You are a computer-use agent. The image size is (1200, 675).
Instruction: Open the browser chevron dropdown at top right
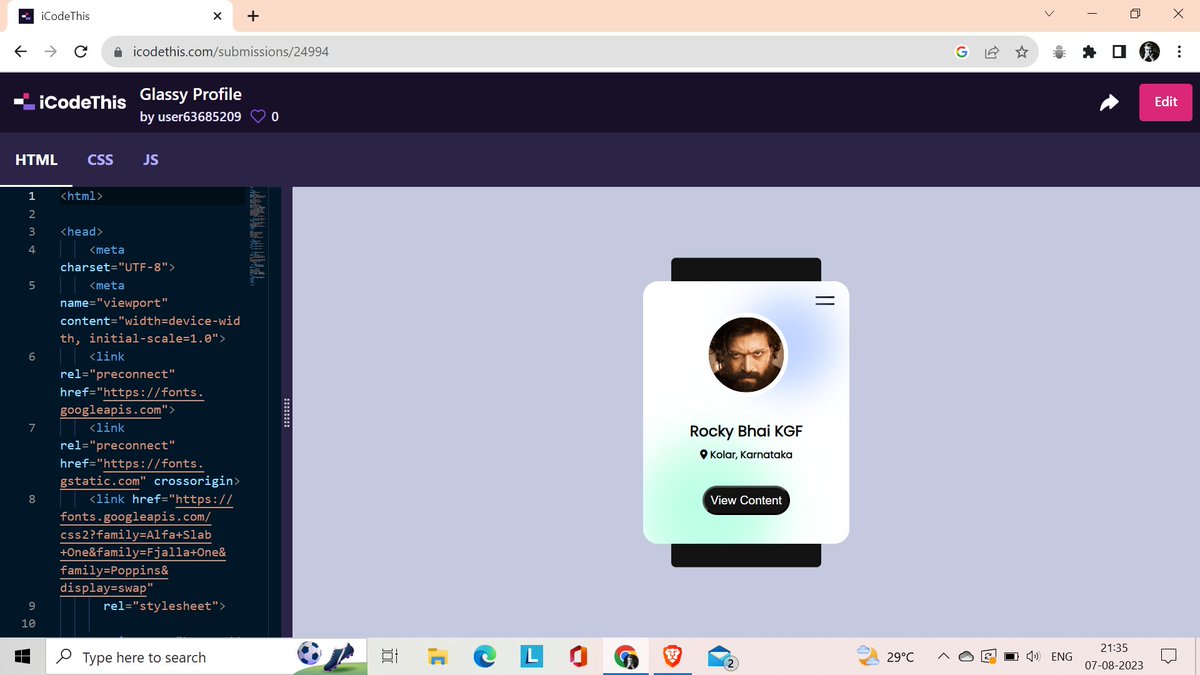(x=1048, y=14)
